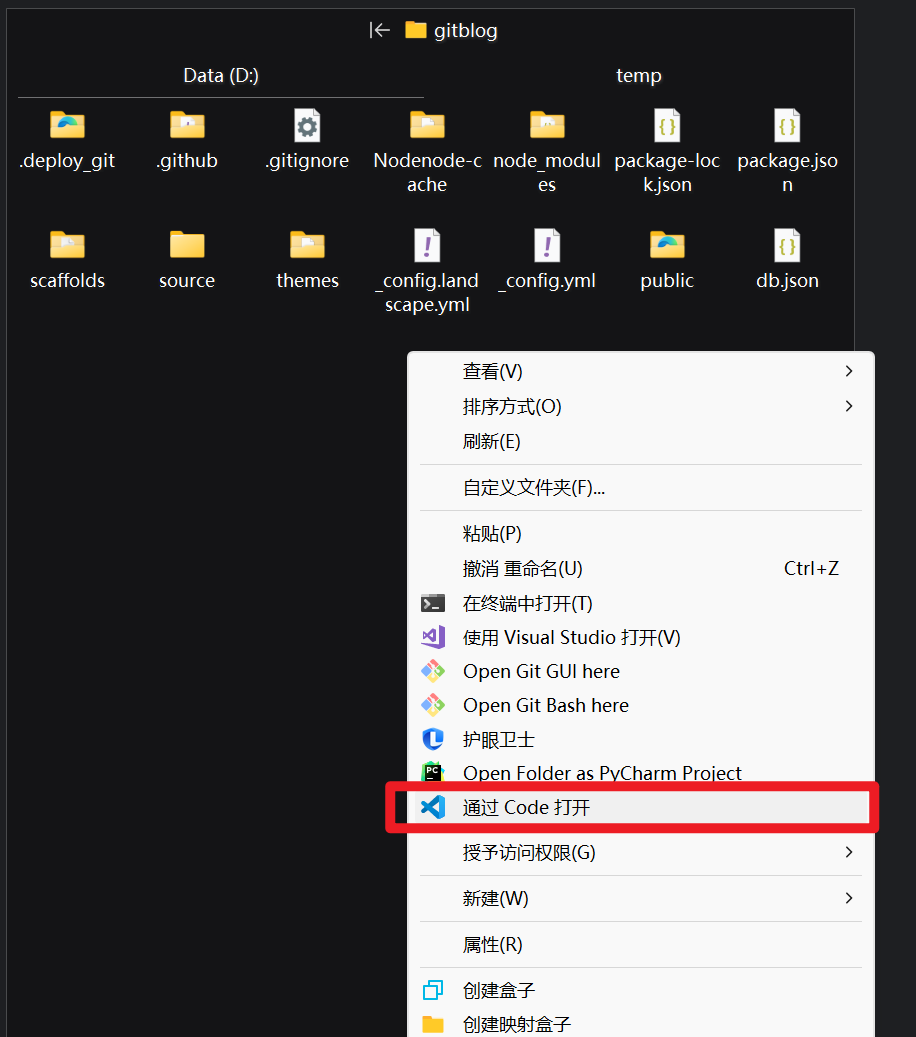The height and width of the screenshot is (1037, 916).
Task: Open the .github folder icon
Action: (x=187, y=126)
